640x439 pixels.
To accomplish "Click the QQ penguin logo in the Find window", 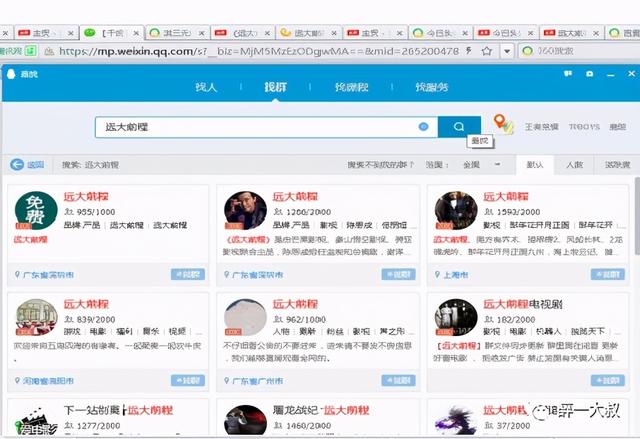I will pos(11,74).
